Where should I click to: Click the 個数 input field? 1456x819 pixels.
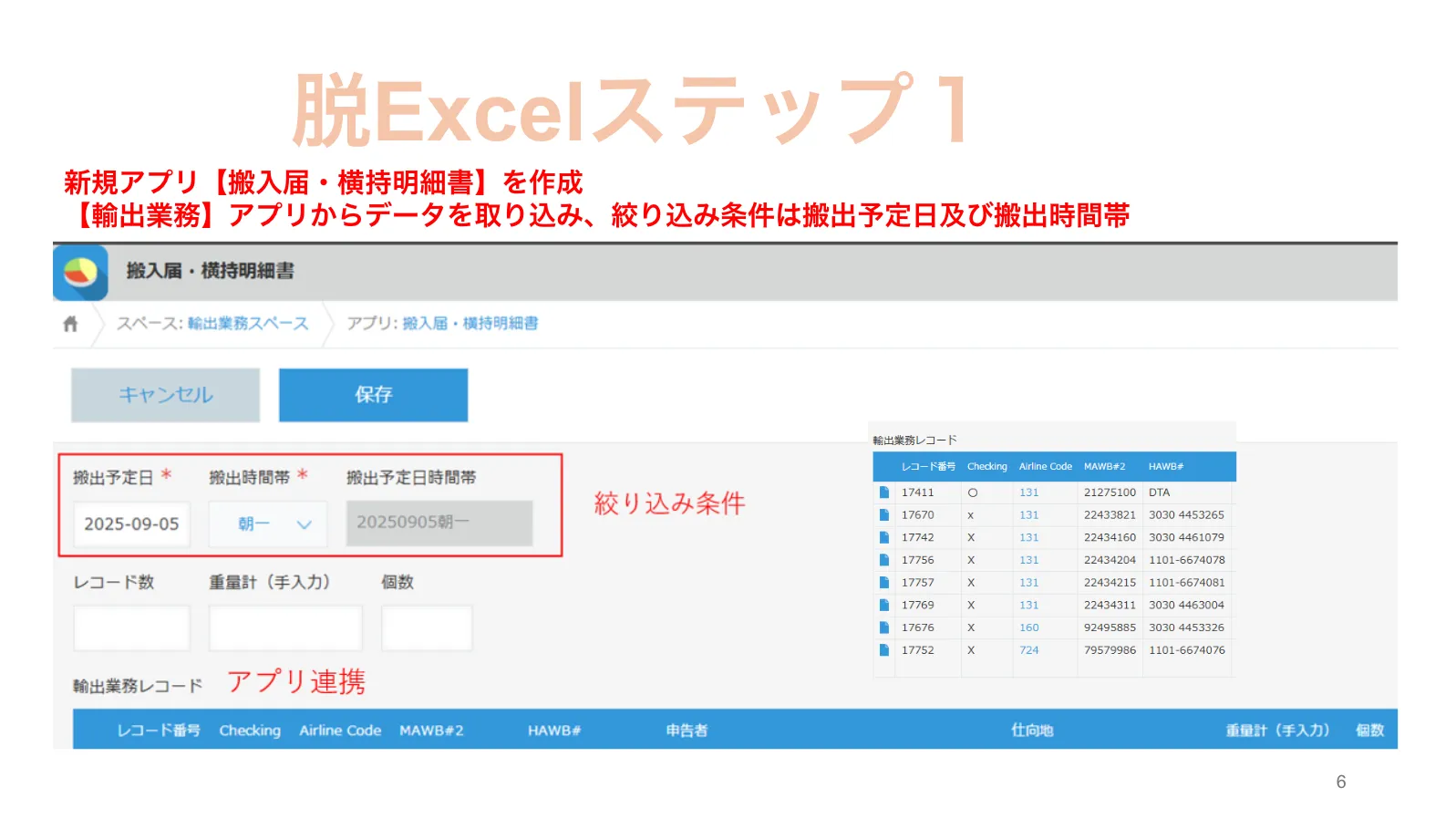click(427, 628)
